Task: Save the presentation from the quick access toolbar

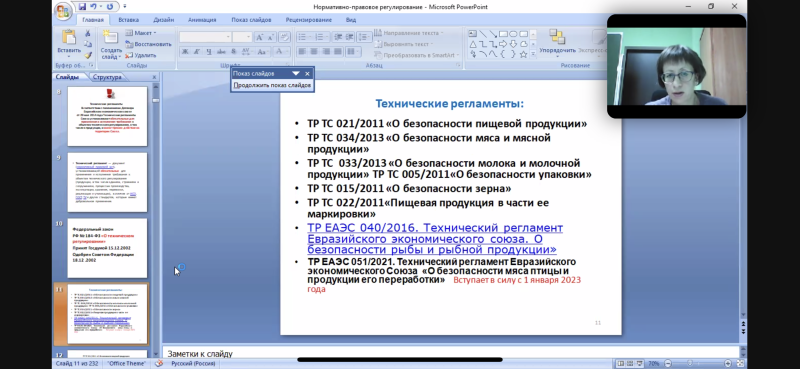Action: point(83,7)
